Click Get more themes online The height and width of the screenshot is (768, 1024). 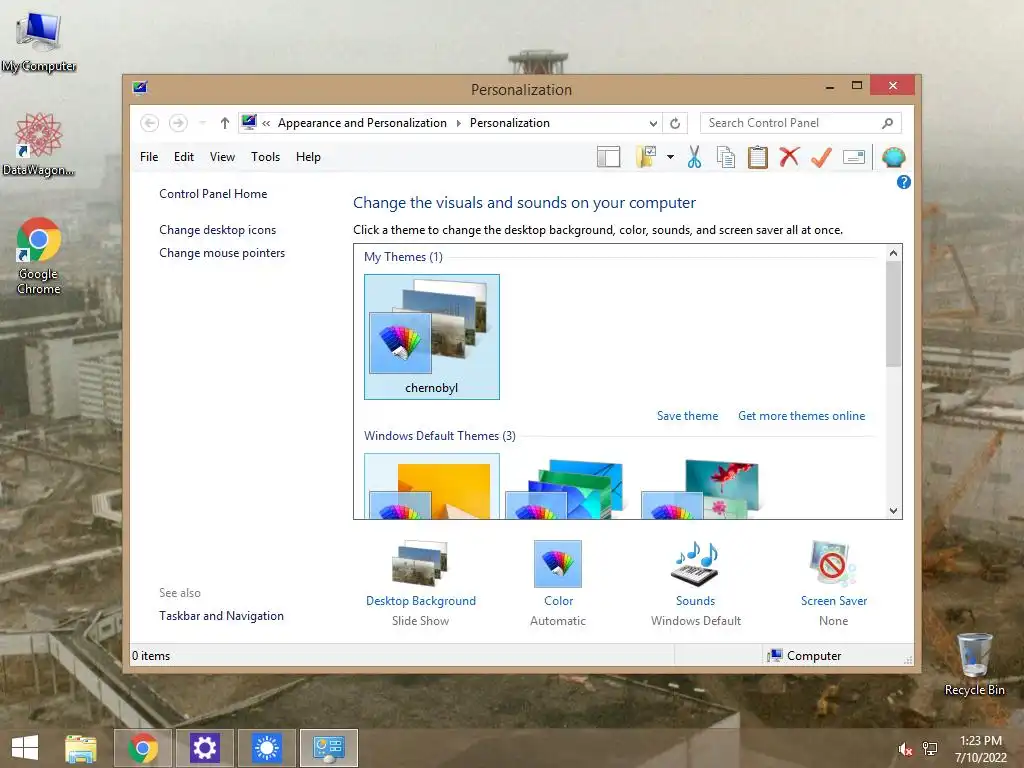(x=801, y=416)
